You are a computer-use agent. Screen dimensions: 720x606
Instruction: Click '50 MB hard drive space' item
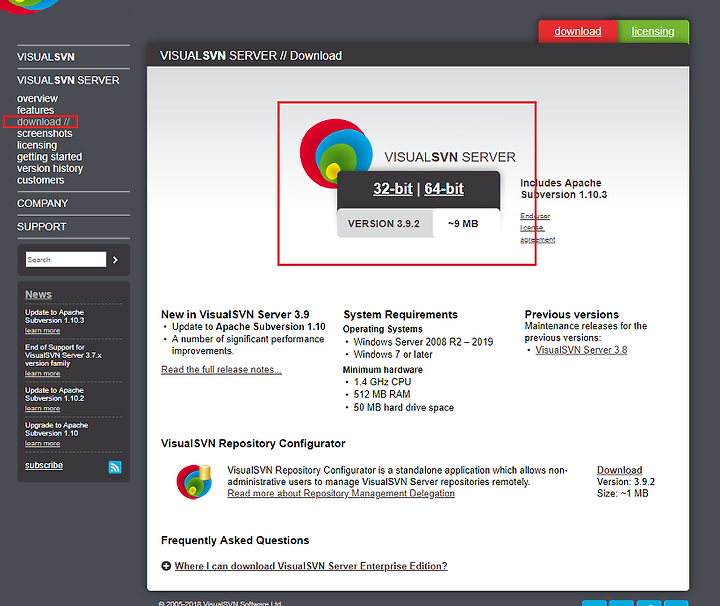click(403, 408)
